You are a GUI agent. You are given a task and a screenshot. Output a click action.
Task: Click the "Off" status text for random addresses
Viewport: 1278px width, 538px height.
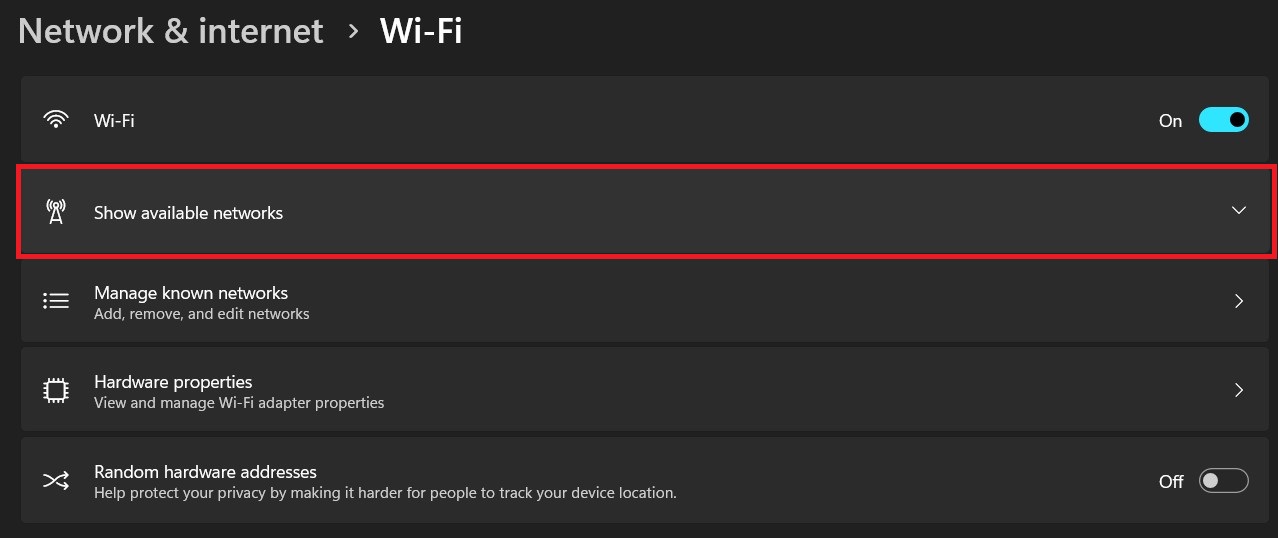1171,481
